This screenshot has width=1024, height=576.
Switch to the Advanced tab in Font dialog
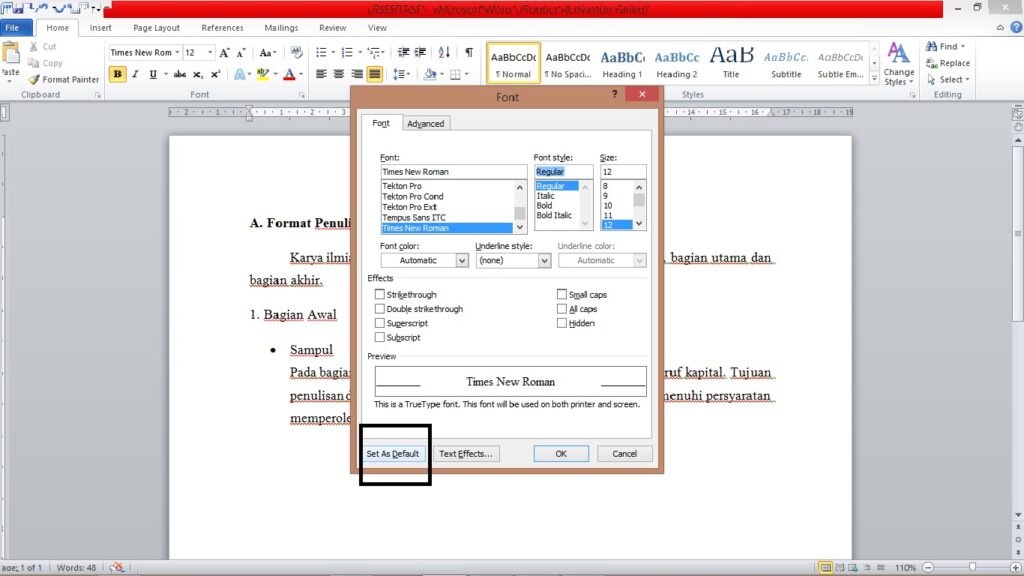tap(426, 123)
